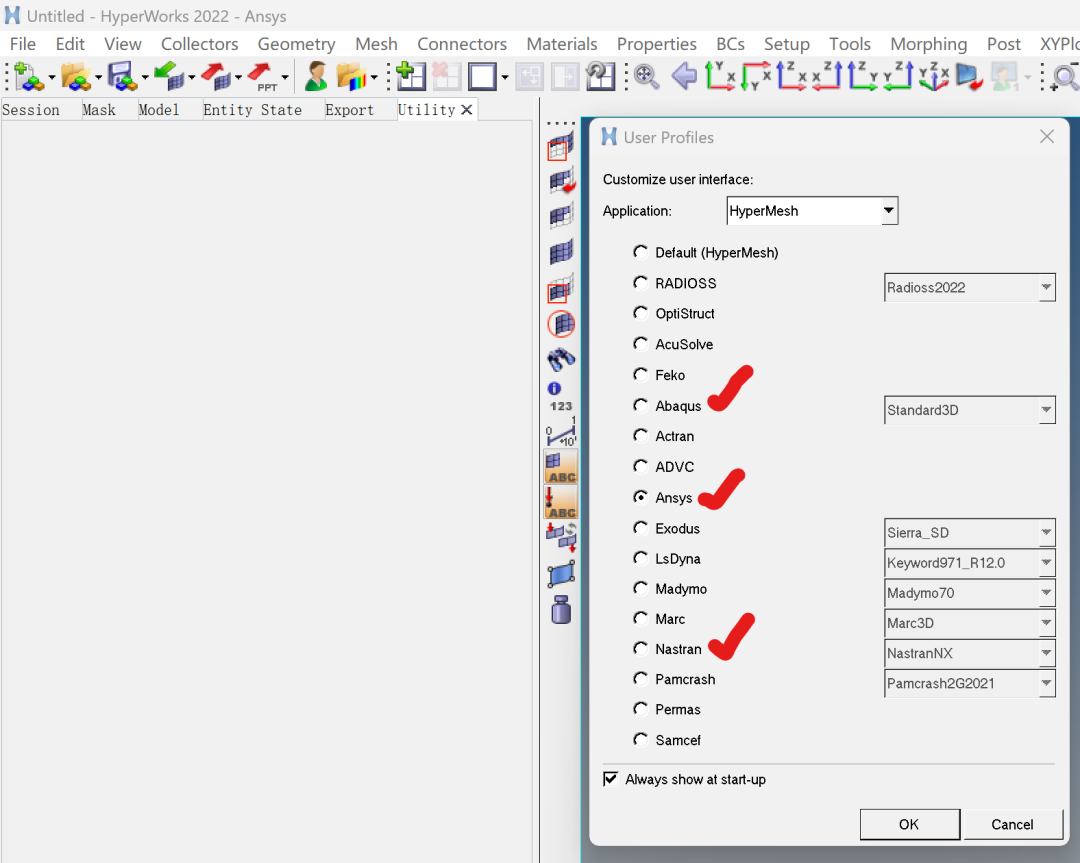Click the Add Page icon with green plus
Image resolution: width=1080 pixels, height=863 pixels.
[411, 76]
